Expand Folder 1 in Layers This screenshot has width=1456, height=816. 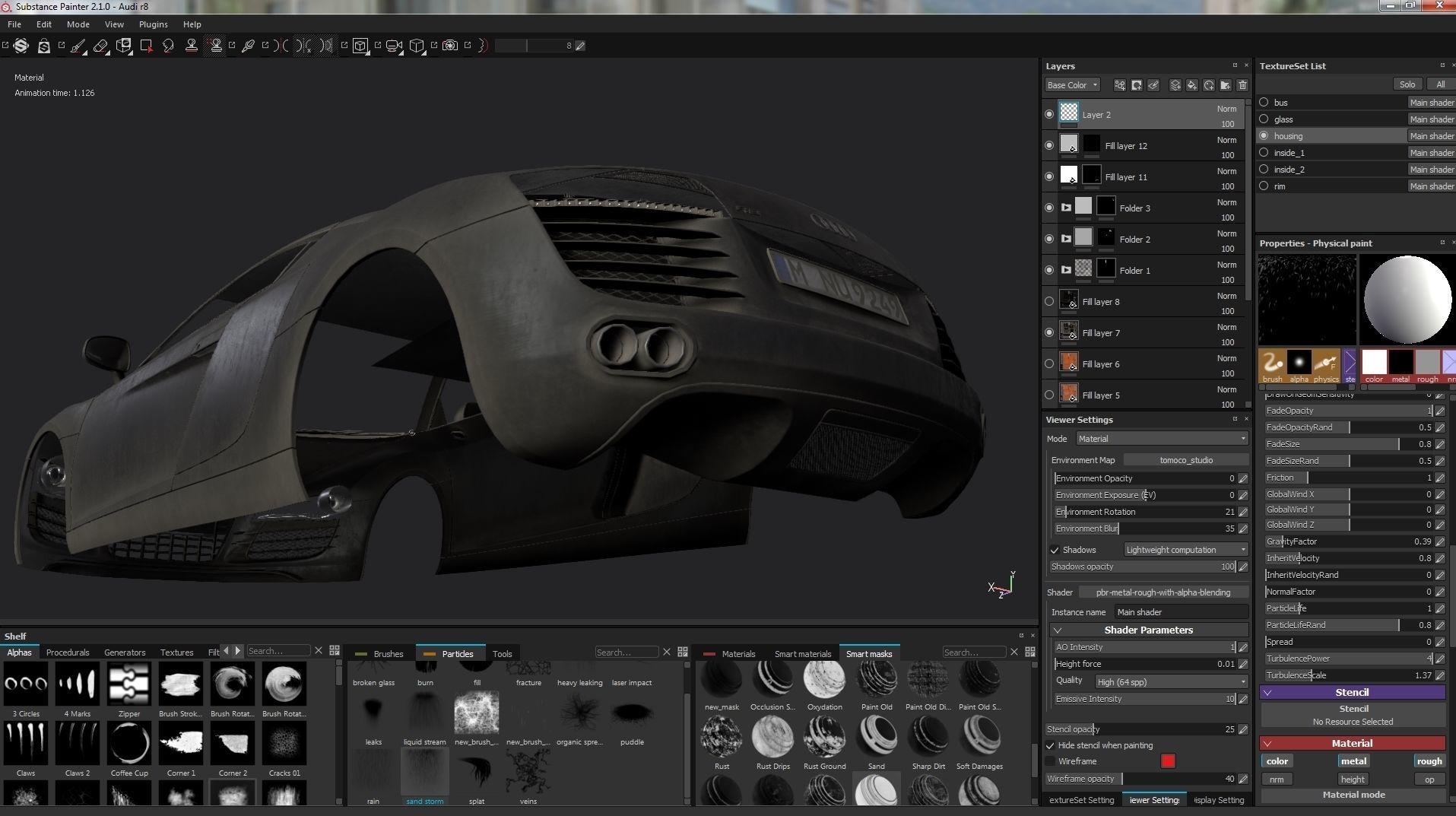click(1066, 270)
